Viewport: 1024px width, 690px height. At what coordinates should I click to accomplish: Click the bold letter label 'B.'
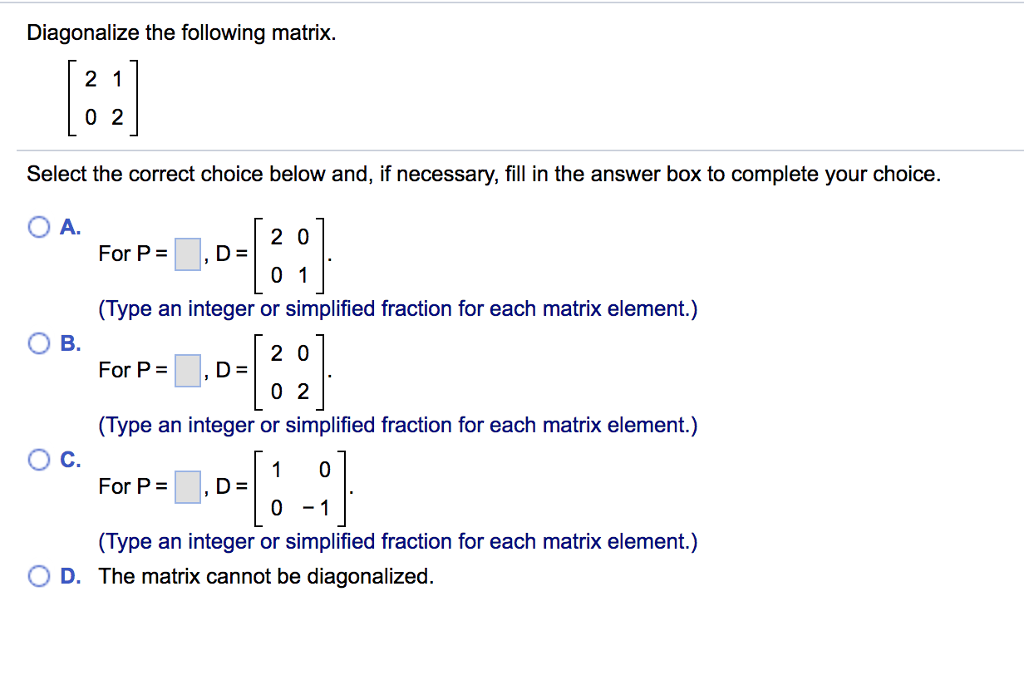(71, 343)
